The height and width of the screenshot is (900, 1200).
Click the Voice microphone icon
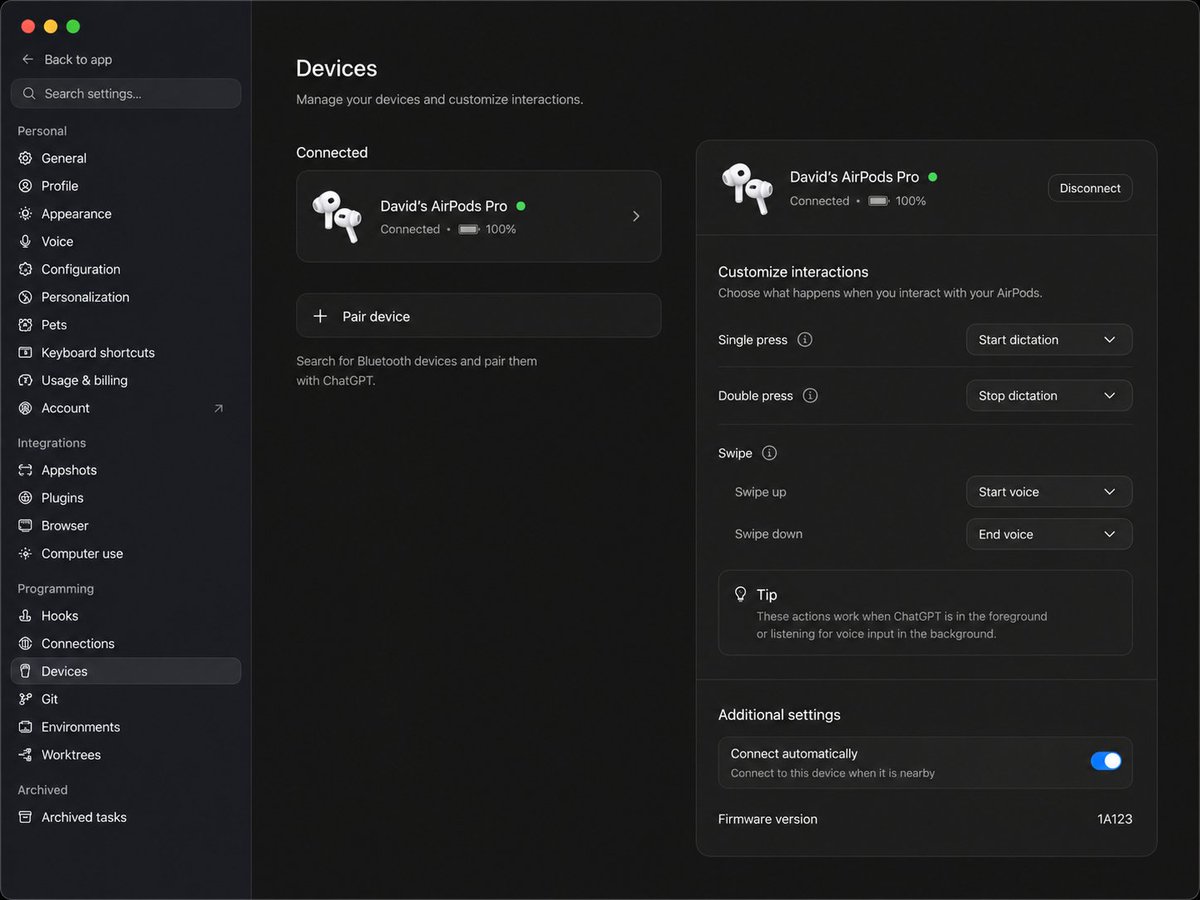(x=26, y=241)
